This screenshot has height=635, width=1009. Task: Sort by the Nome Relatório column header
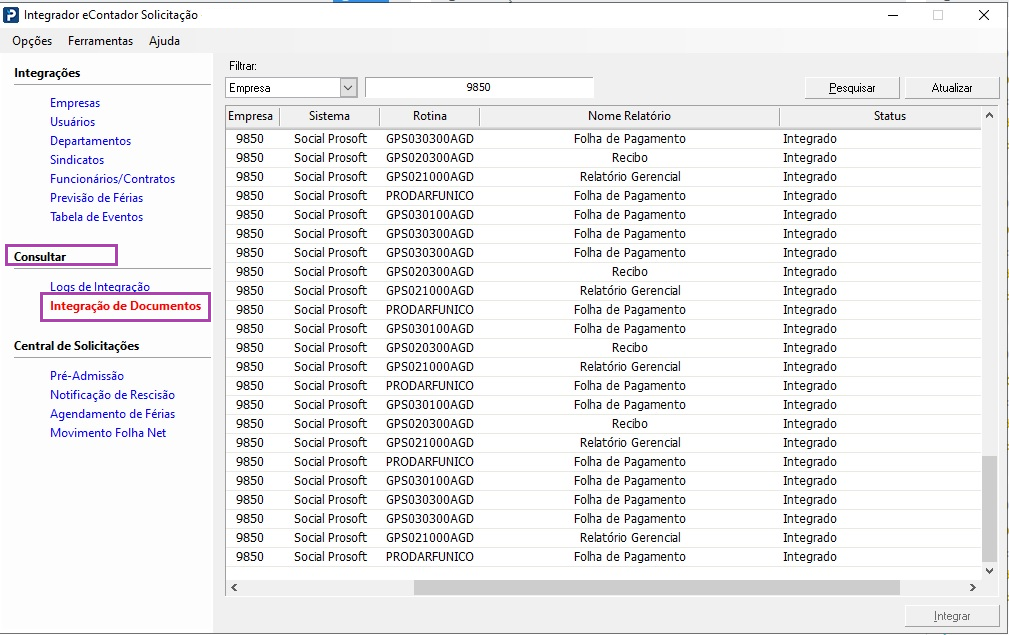pyautogui.click(x=629, y=116)
